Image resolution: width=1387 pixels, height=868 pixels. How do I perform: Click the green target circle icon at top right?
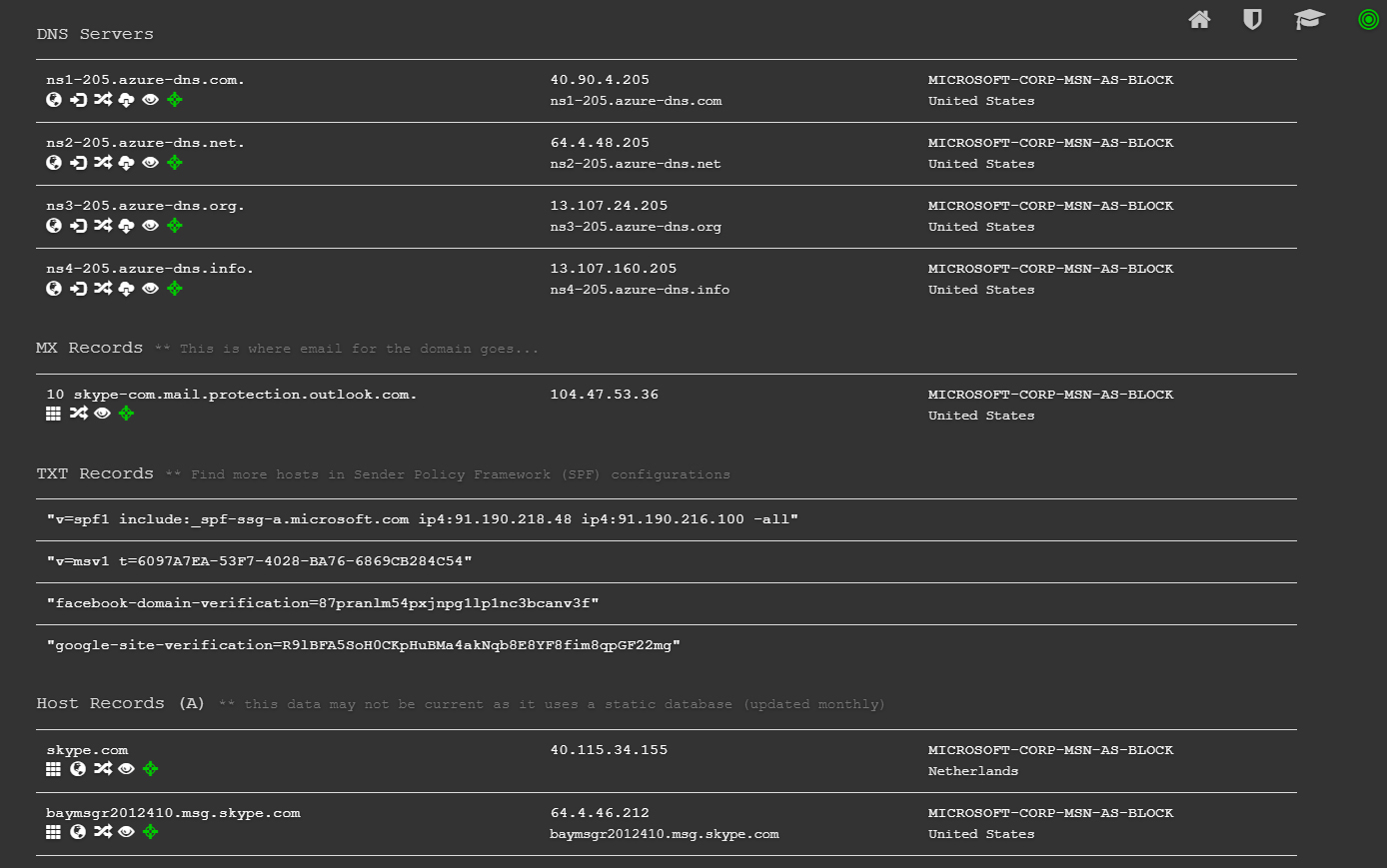point(1368,19)
